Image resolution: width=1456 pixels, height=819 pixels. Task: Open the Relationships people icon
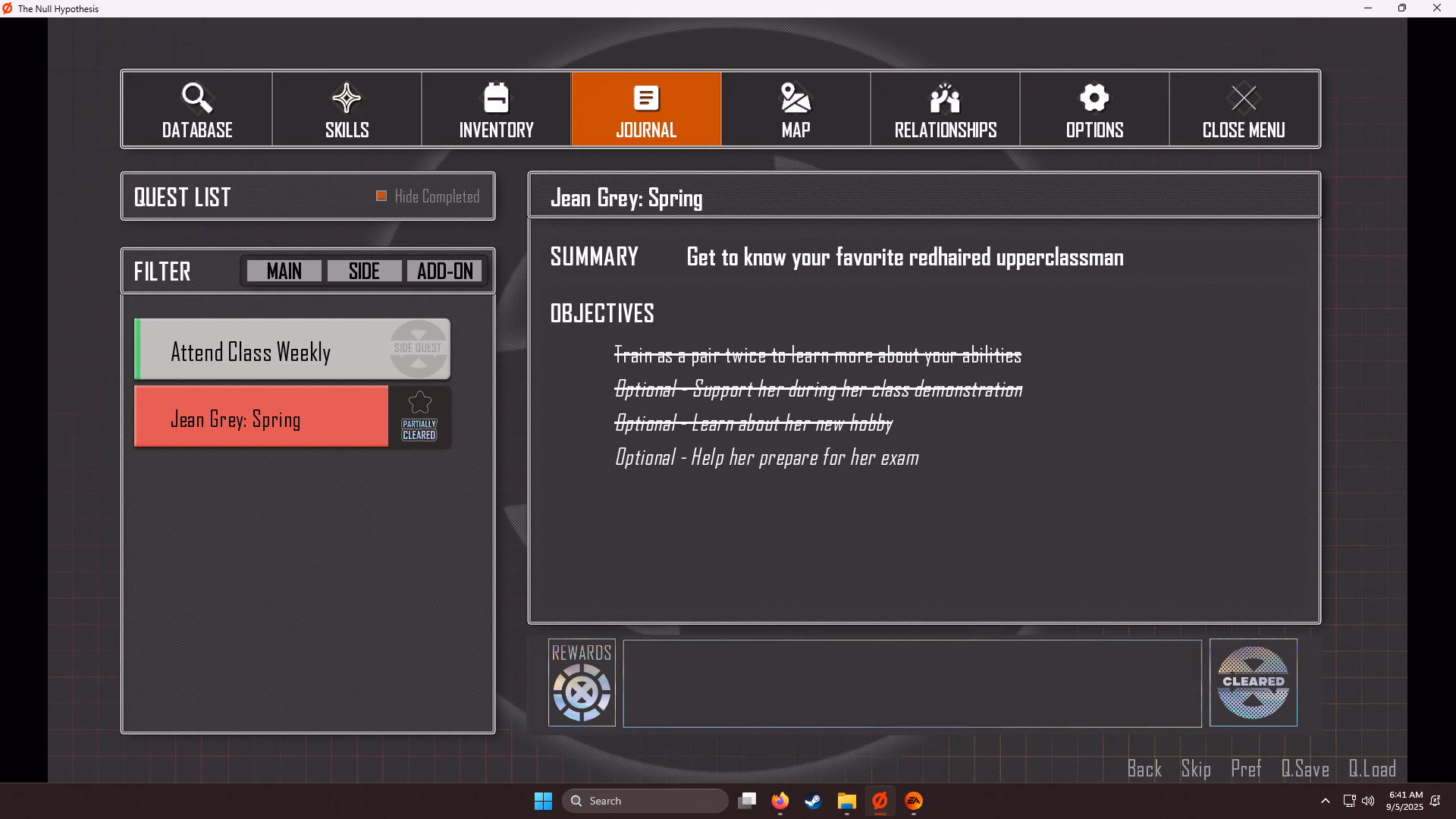coord(945,98)
